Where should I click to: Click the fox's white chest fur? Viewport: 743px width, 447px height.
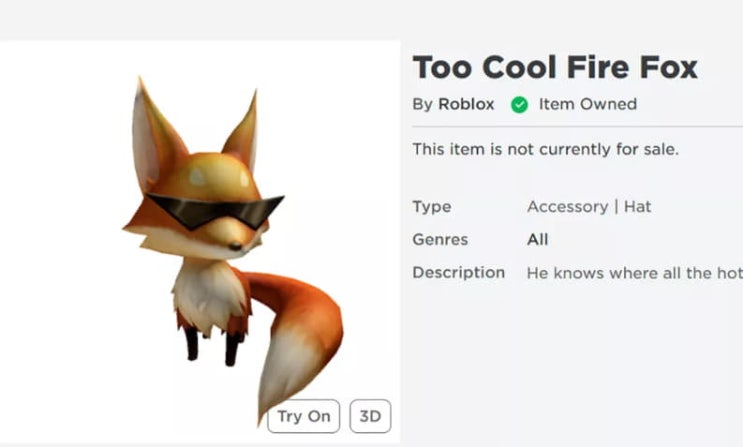coord(208,290)
